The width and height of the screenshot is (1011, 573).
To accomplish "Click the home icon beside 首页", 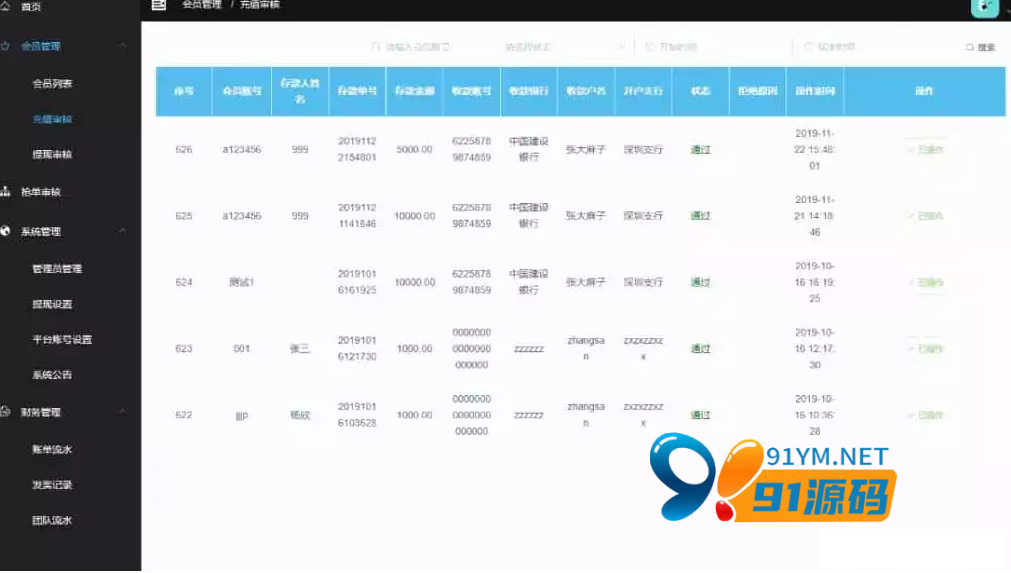I will click(x=6, y=6).
